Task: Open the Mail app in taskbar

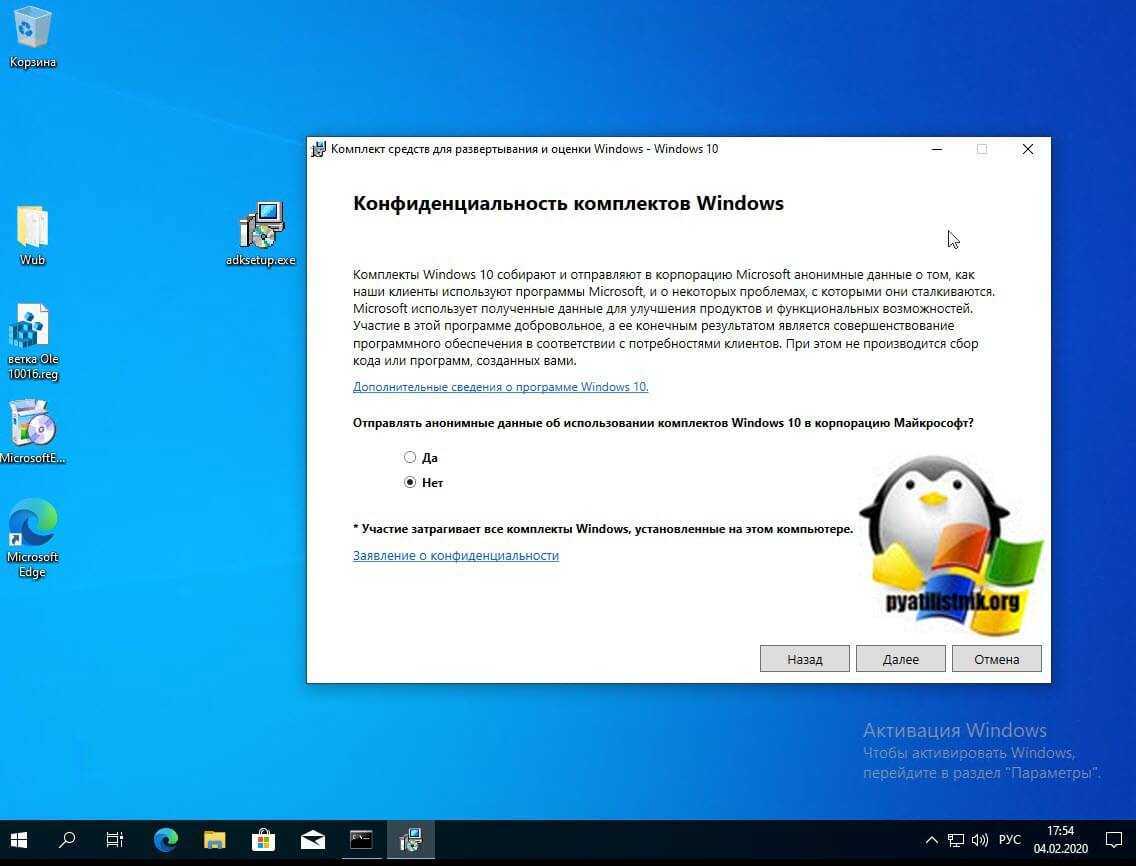Action: (312, 840)
